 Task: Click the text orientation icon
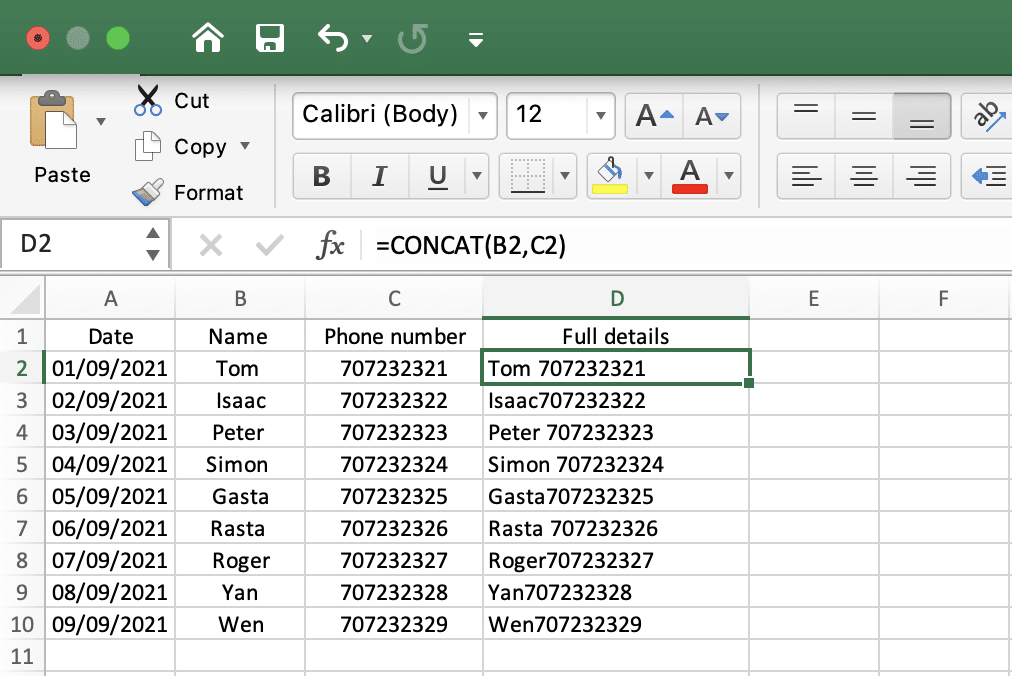[x=989, y=116]
